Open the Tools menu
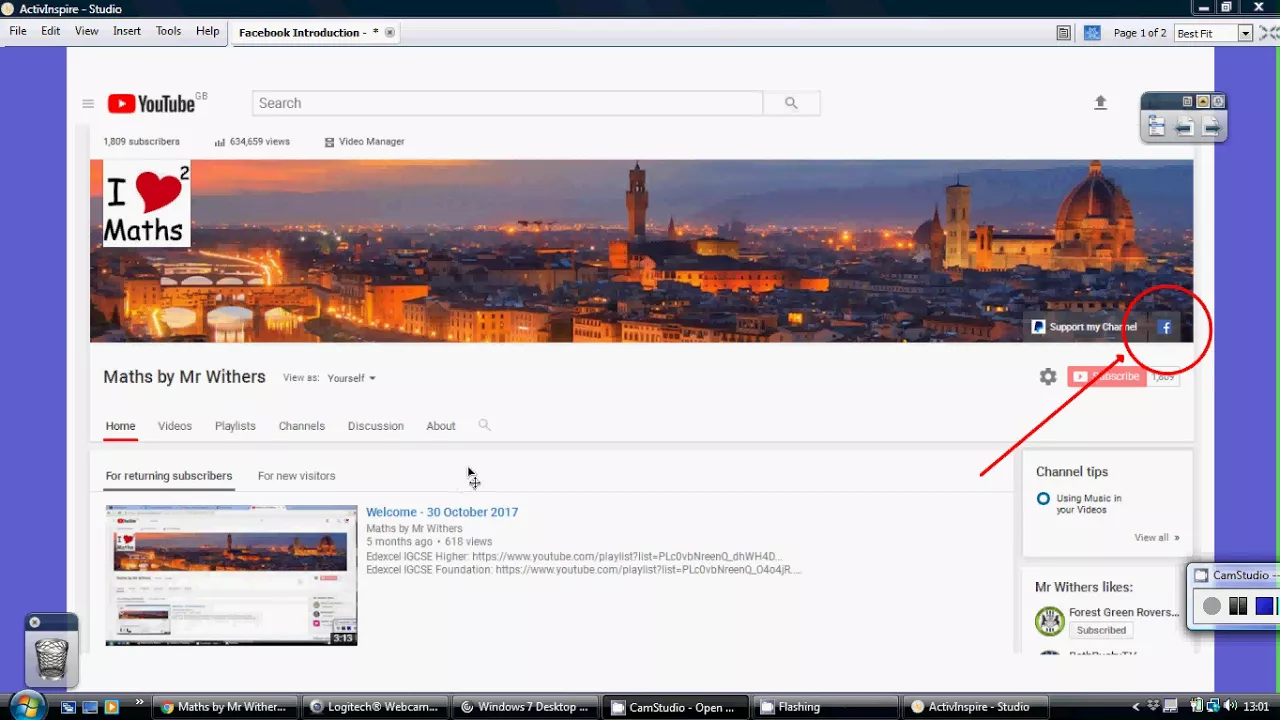Screen dimensions: 1280x720 point(168,31)
